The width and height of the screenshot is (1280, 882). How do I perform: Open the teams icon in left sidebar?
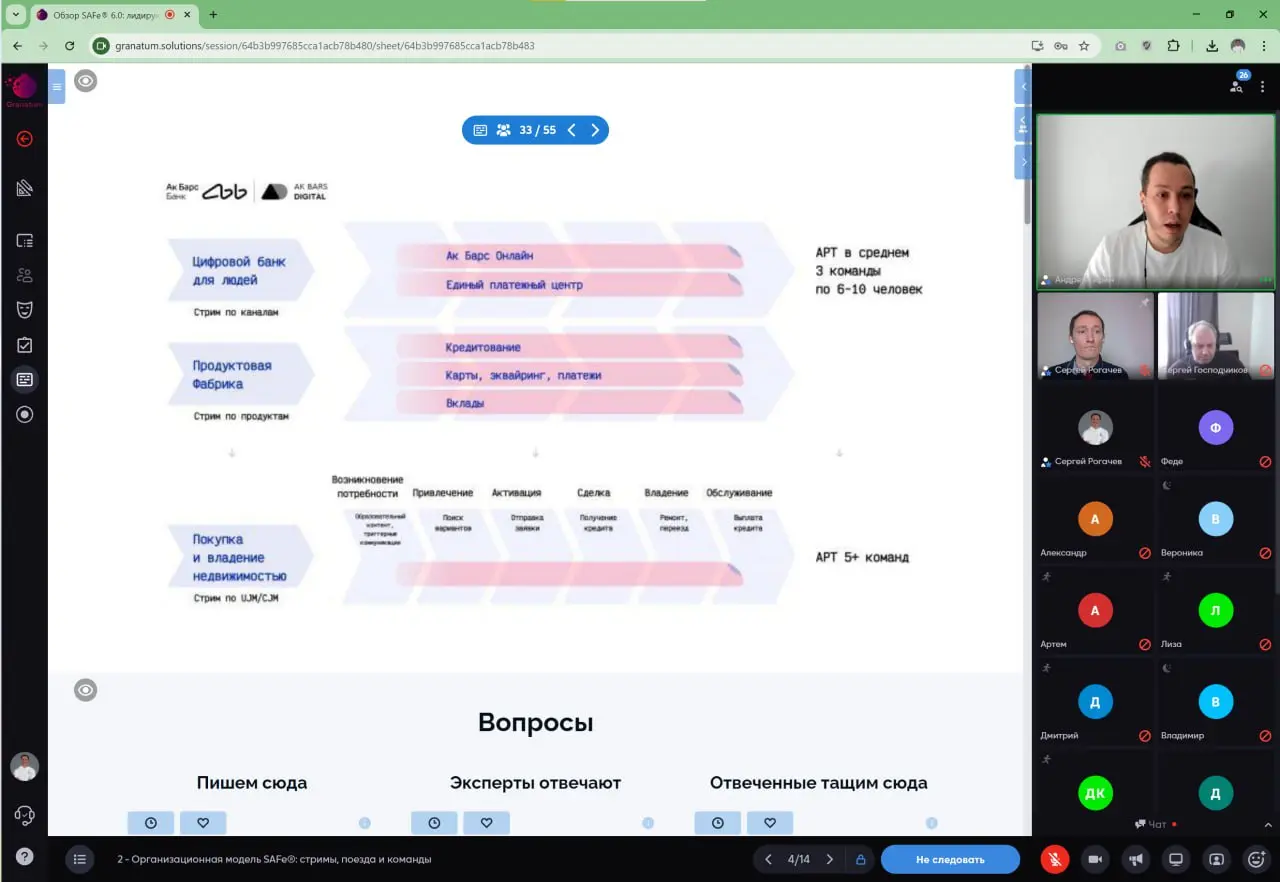(24, 275)
